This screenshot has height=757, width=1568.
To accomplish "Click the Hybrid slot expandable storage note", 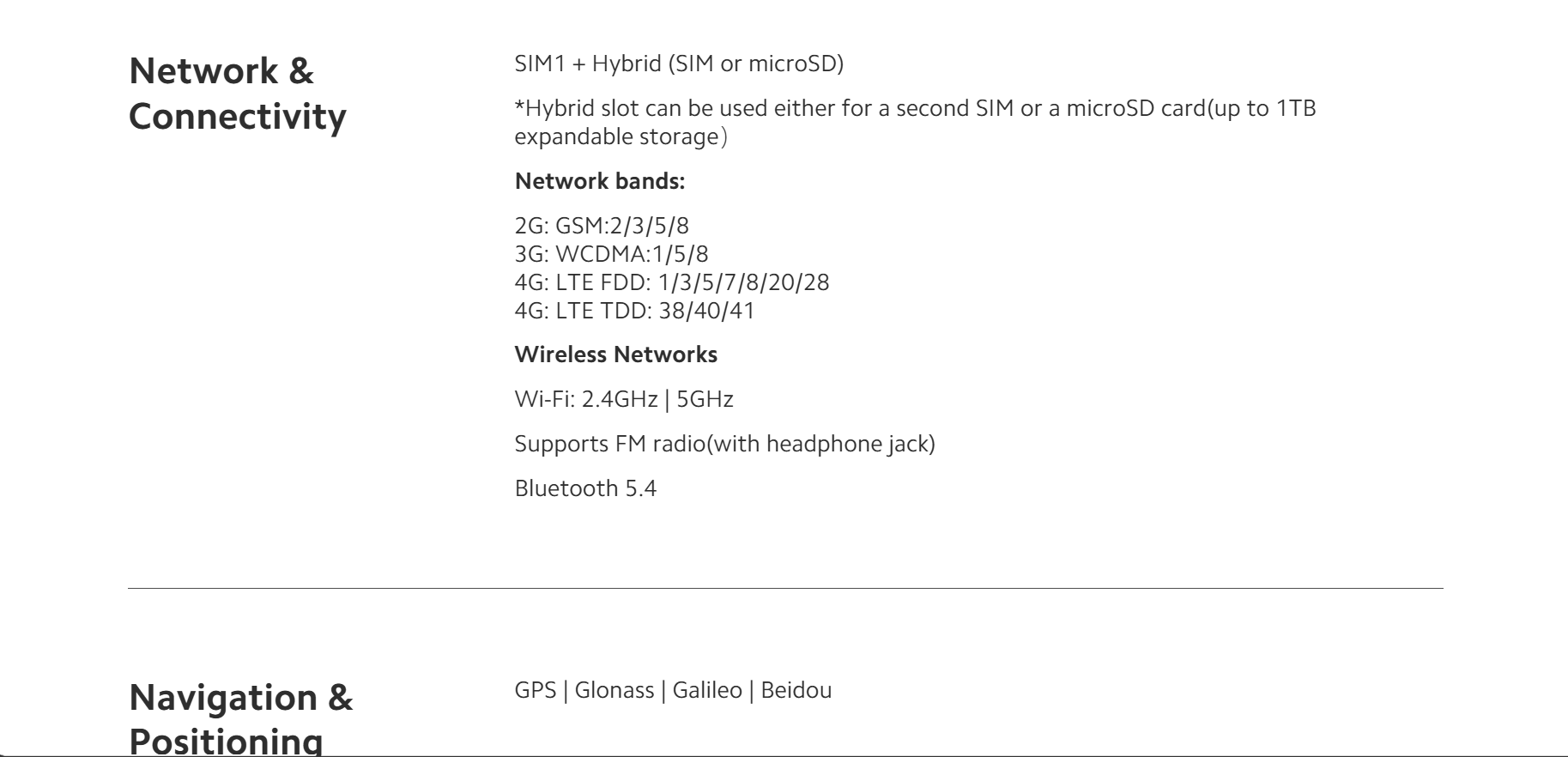I will tap(914, 122).
